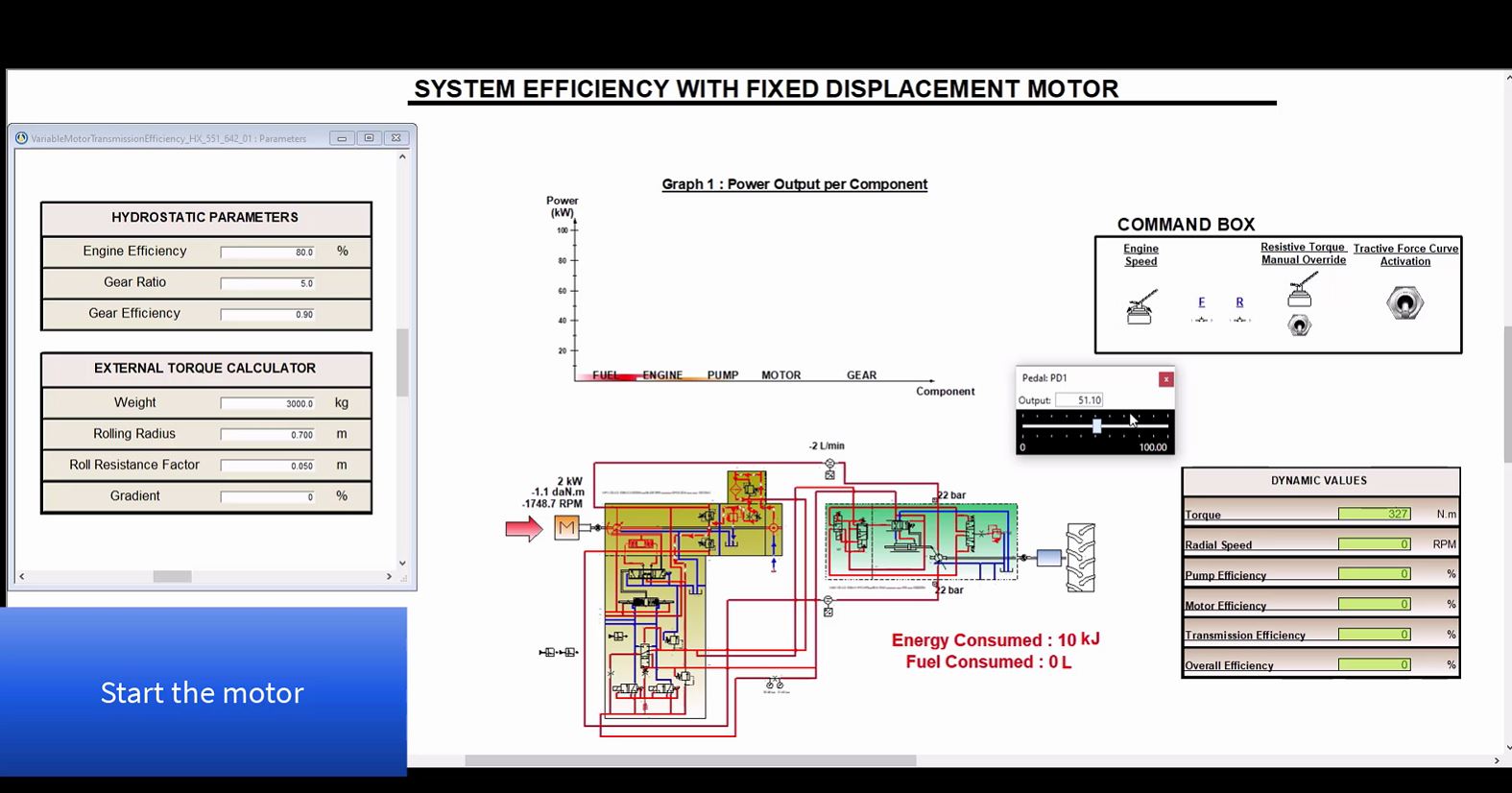Click the M engine motor block
1512x793 pixels.
click(x=566, y=527)
